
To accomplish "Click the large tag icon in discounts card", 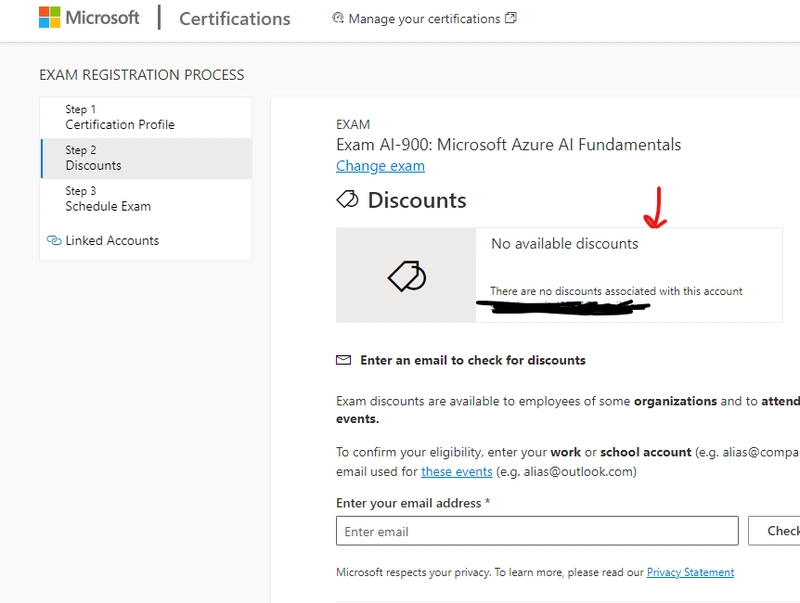I will 406,276.
